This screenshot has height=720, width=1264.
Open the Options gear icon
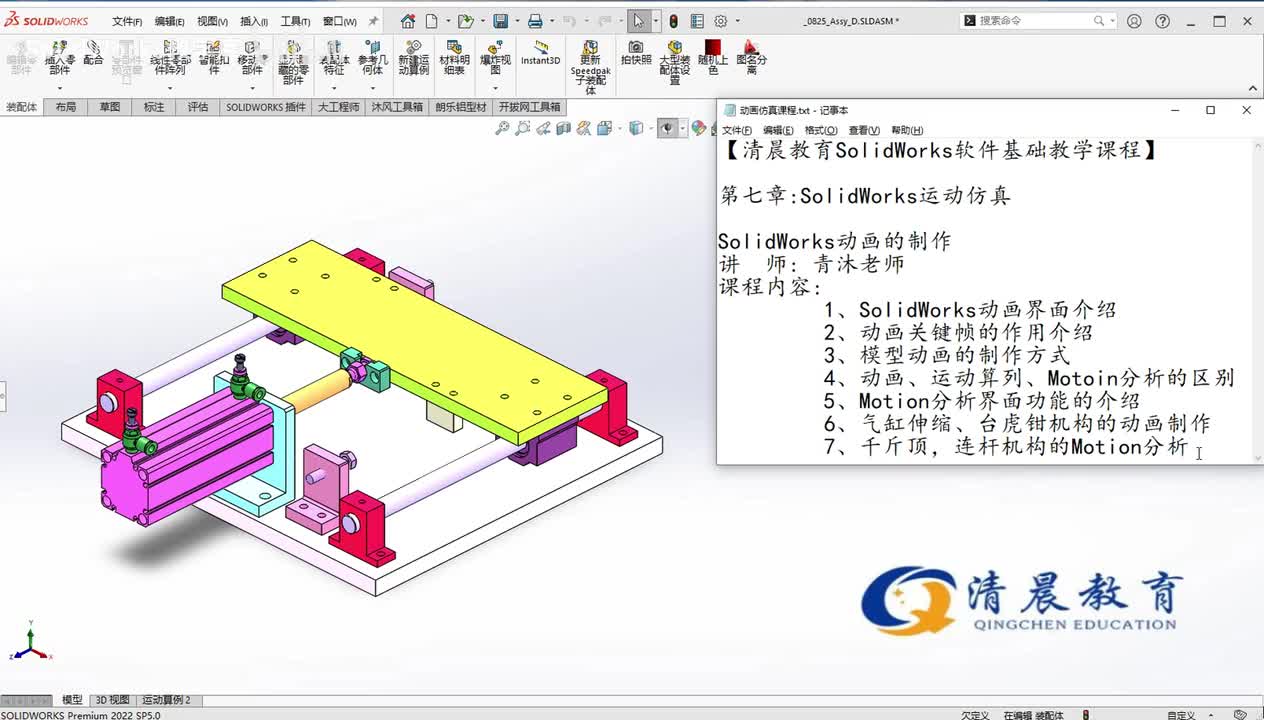pos(720,21)
